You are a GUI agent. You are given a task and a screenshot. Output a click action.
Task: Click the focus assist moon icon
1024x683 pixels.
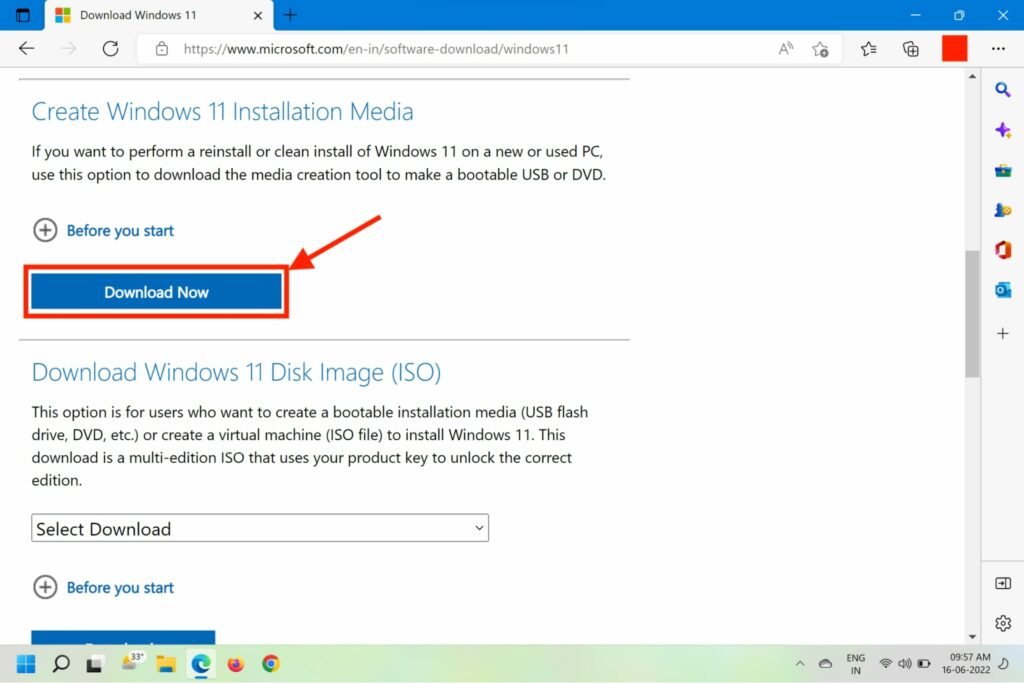(1004, 664)
